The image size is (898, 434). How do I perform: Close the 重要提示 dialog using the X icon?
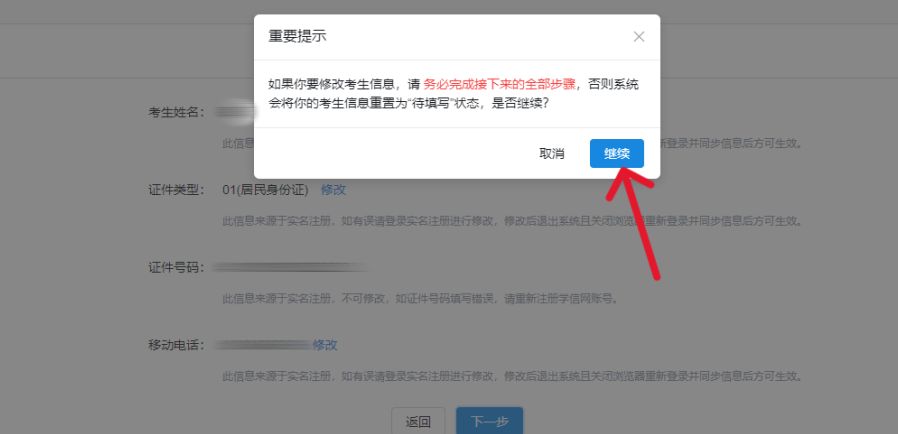point(639,37)
